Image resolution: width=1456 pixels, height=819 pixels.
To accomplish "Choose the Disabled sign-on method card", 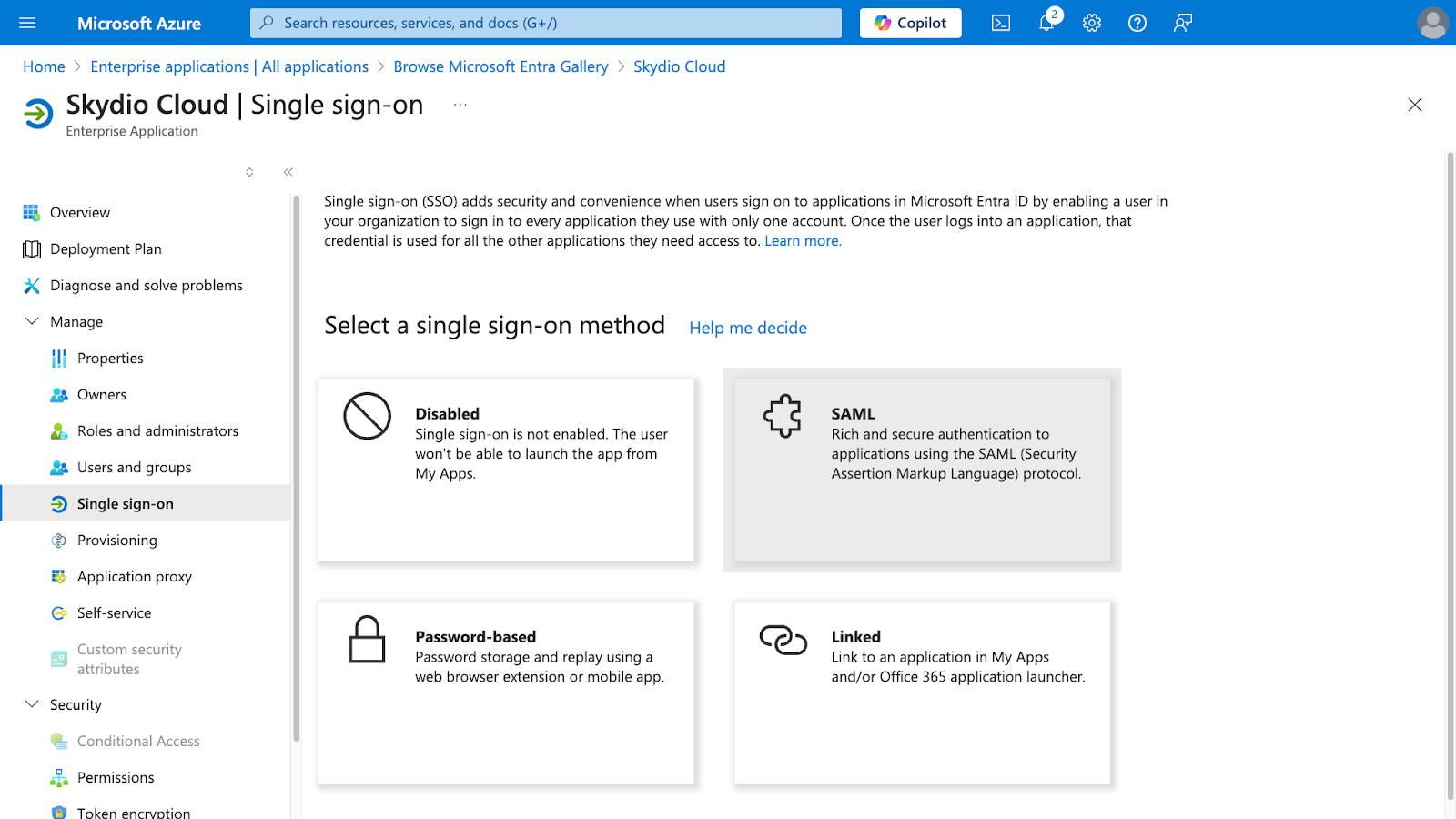I will pos(506,470).
